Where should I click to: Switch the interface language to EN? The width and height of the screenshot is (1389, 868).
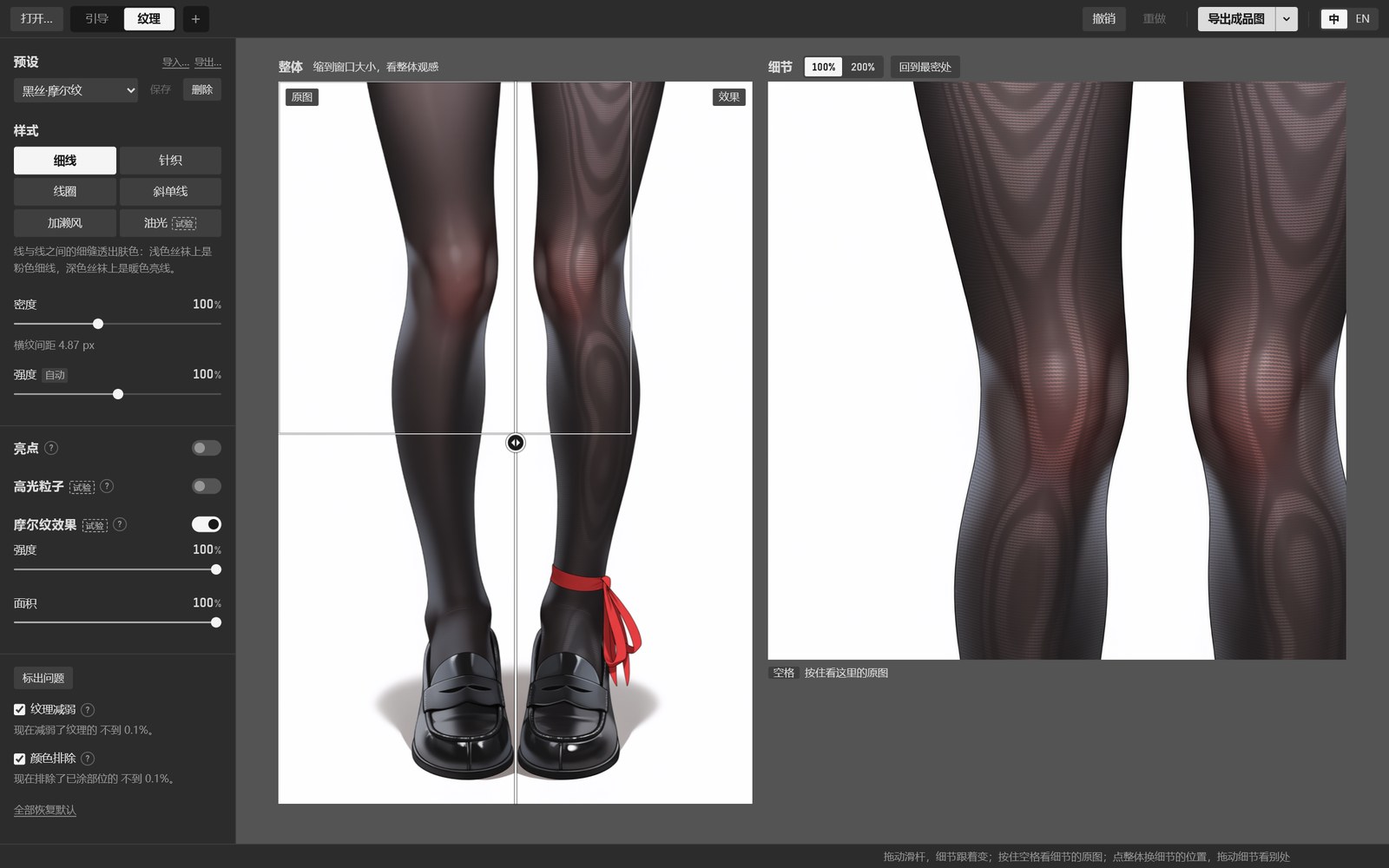pos(1363,19)
